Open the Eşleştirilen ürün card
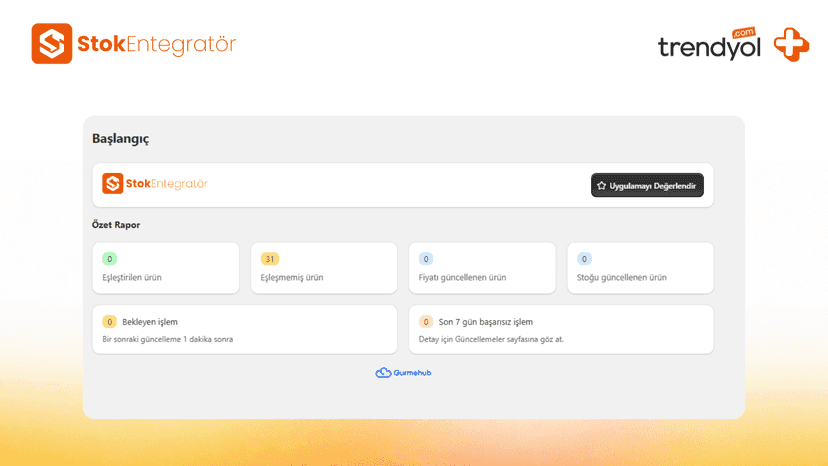 [x=166, y=268]
